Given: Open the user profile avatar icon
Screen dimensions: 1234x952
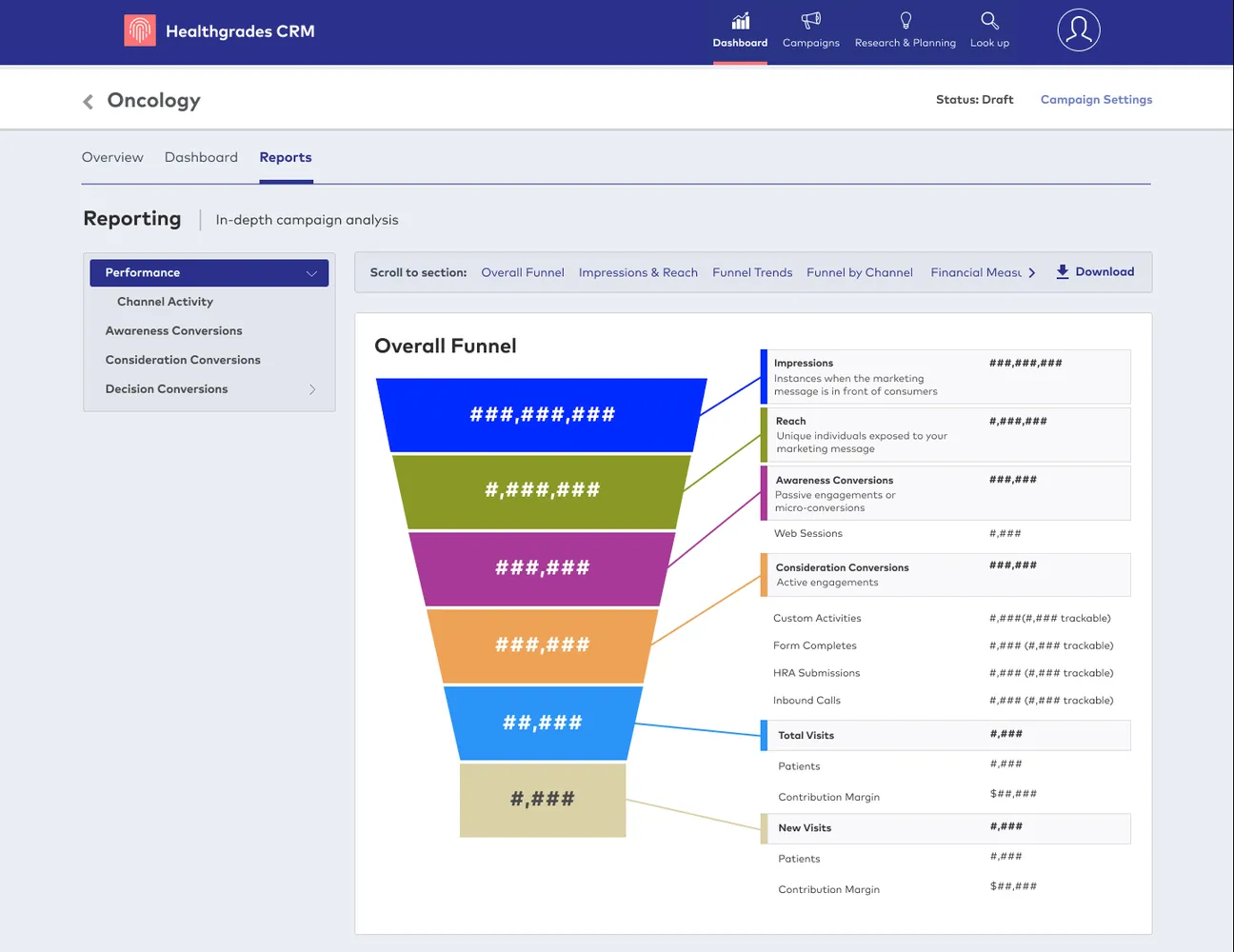Looking at the screenshot, I should pos(1078,30).
